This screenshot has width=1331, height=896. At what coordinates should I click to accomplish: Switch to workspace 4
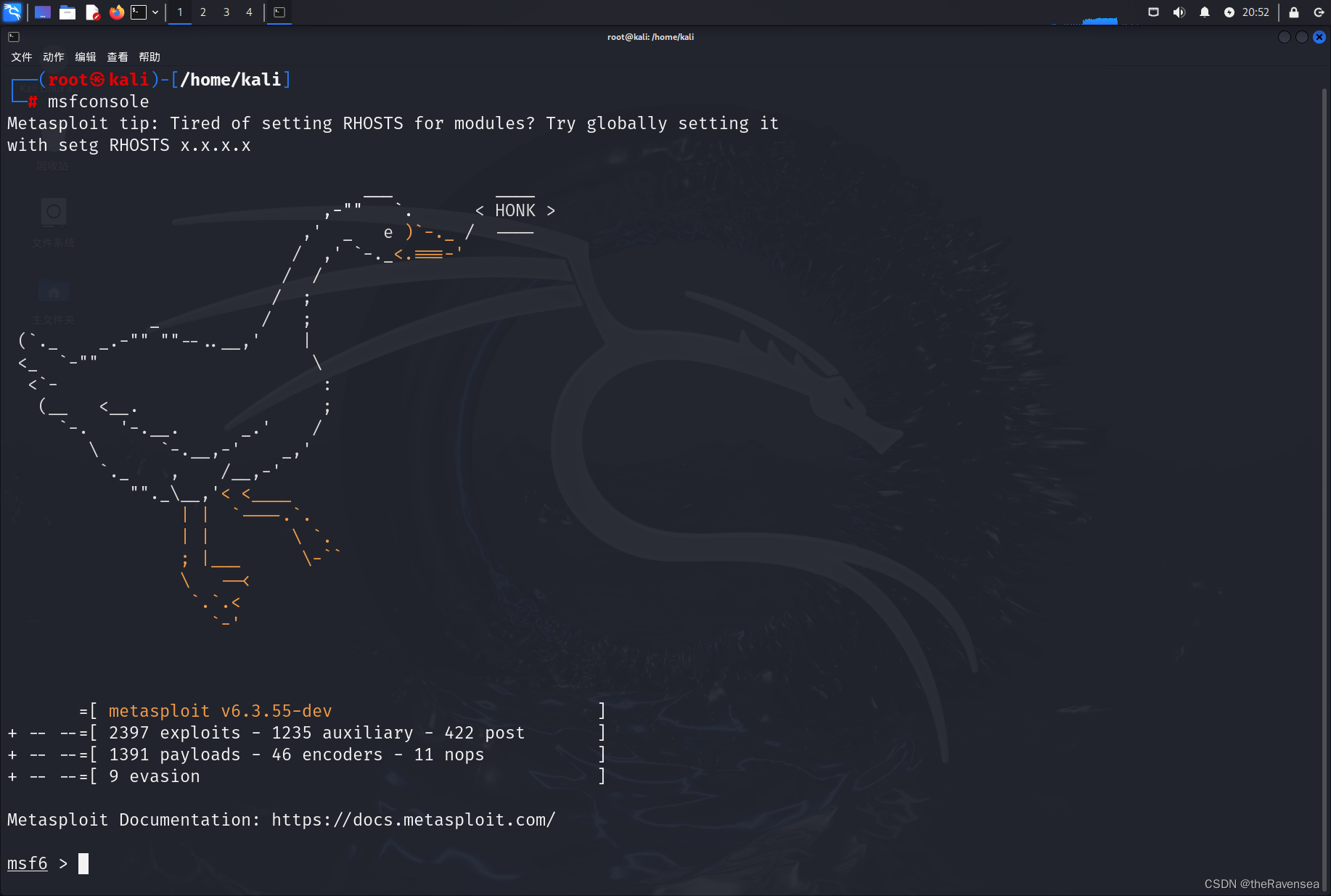point(249,12)
